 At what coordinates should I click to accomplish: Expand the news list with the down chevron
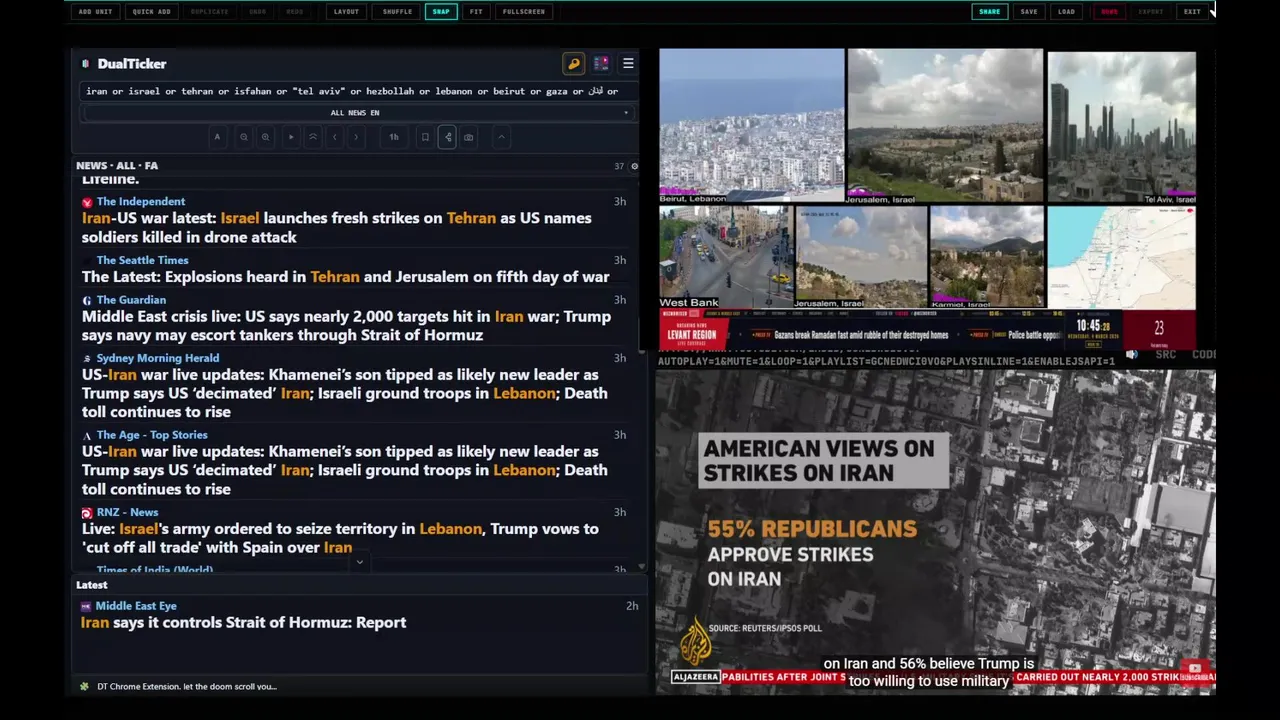[360, 562]
